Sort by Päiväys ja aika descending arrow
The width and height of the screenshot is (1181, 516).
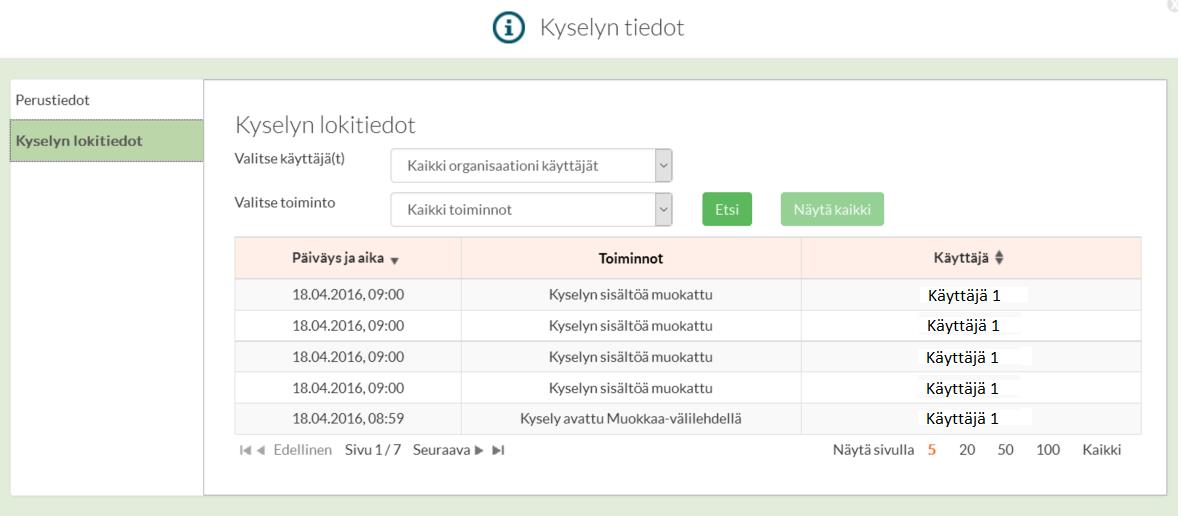[395, 260]
